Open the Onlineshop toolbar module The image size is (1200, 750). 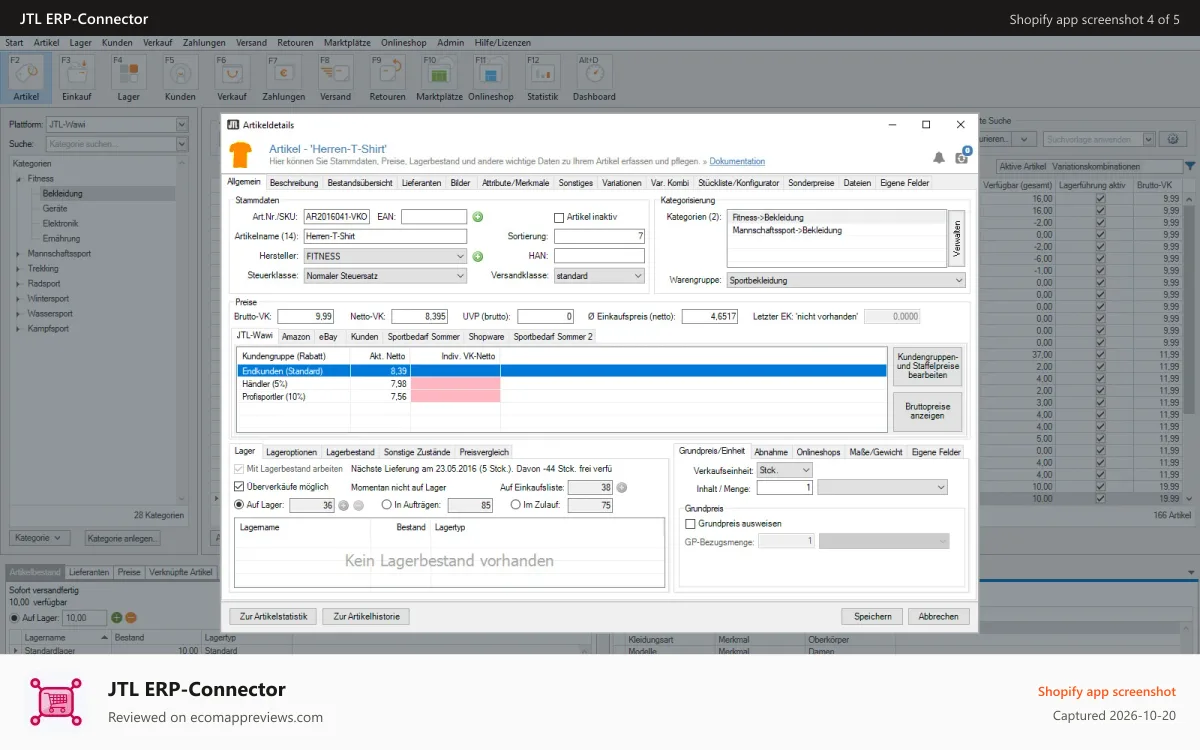click(x=491, y=78)
